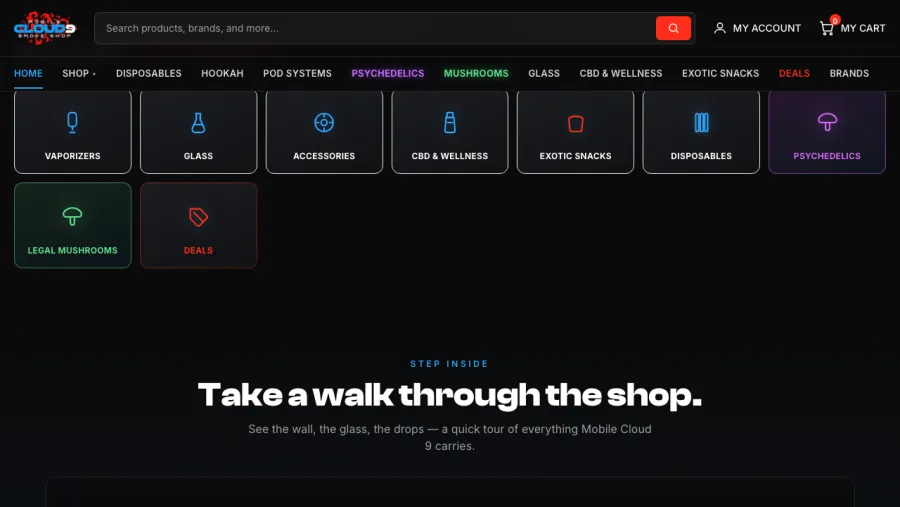
Task: Open Exotic Snacks in nav bar
Action: coord(720,73)
